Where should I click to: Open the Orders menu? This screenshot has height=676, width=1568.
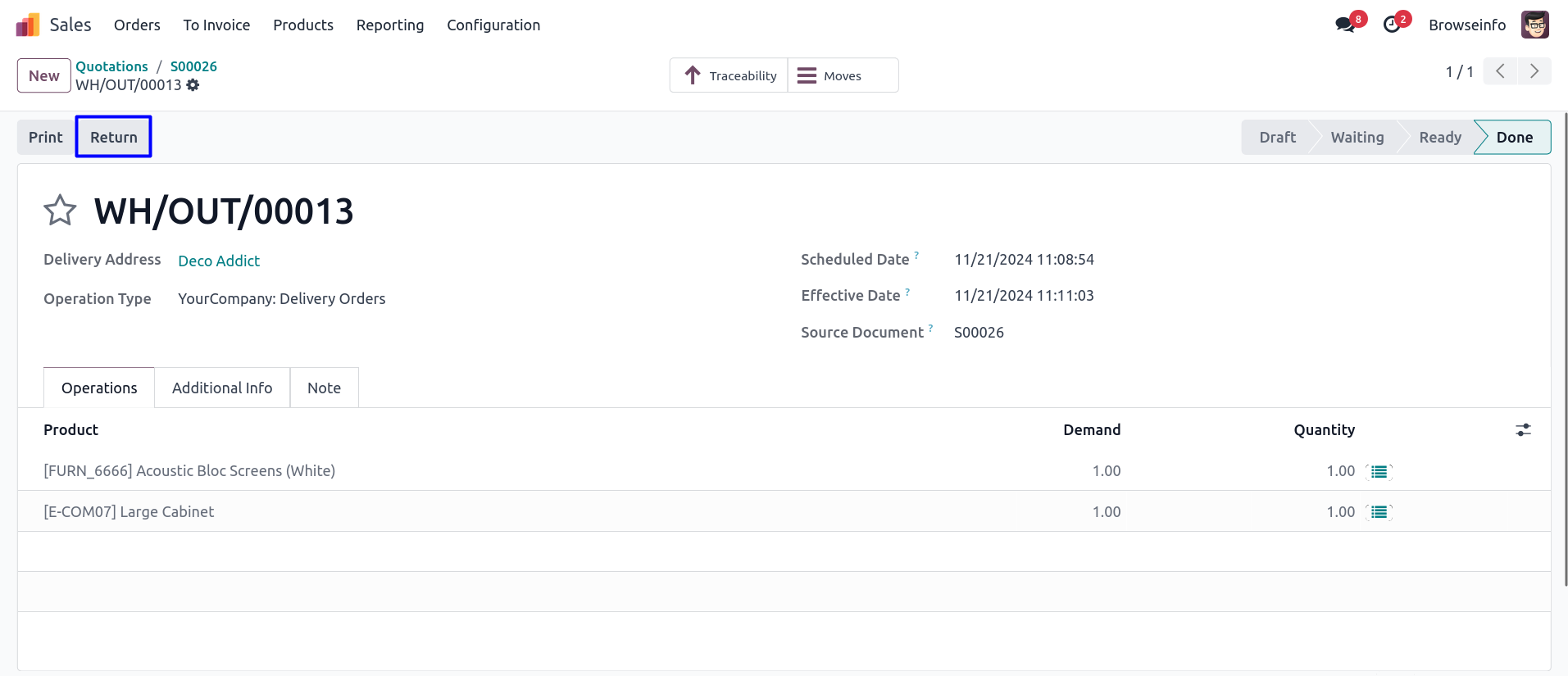pyautogui.click(x=137, y=25)
